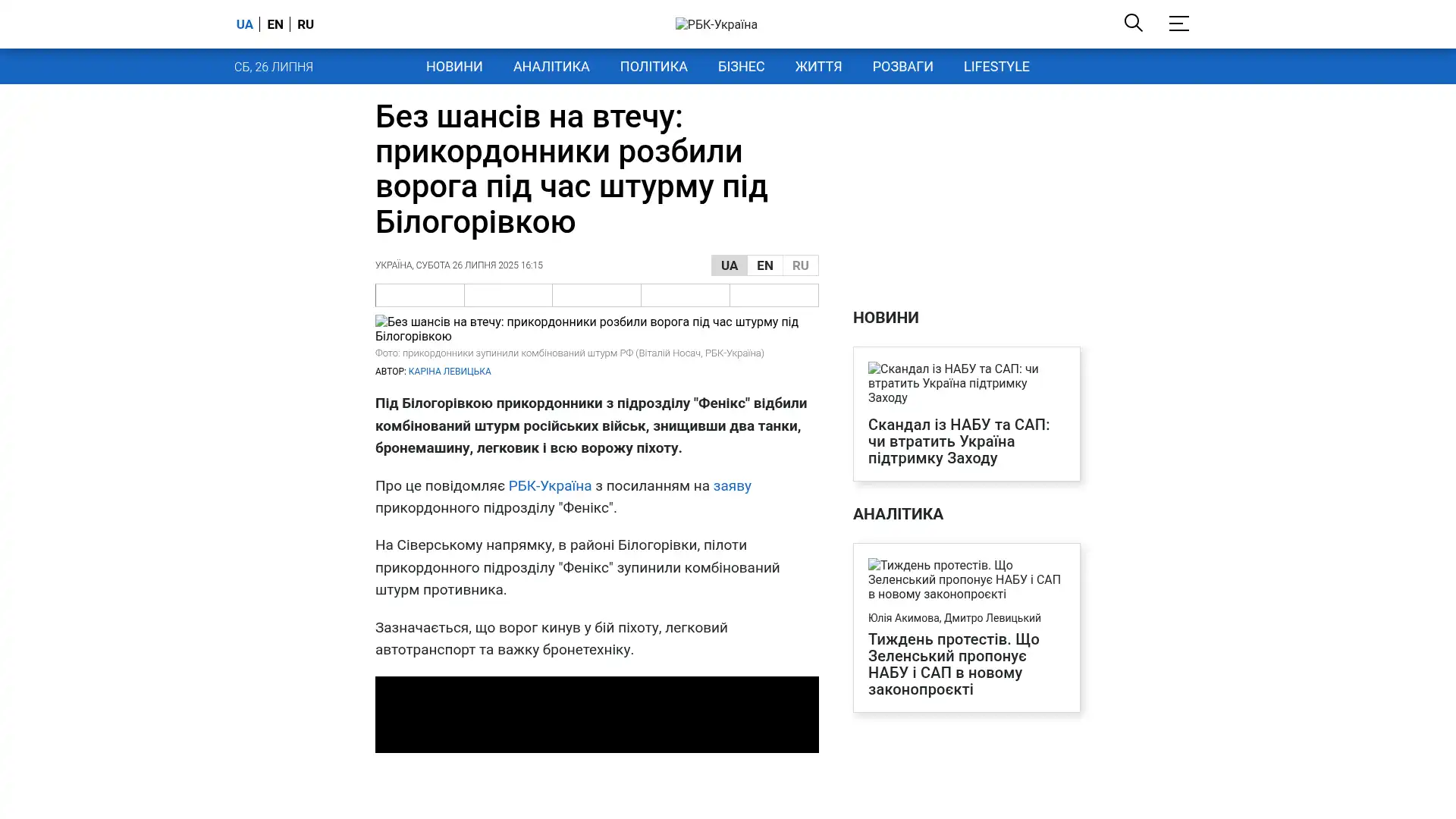Screen dimensions: 1456x819
Task: Select EN article language button
Action: click(x=764, y=265)
